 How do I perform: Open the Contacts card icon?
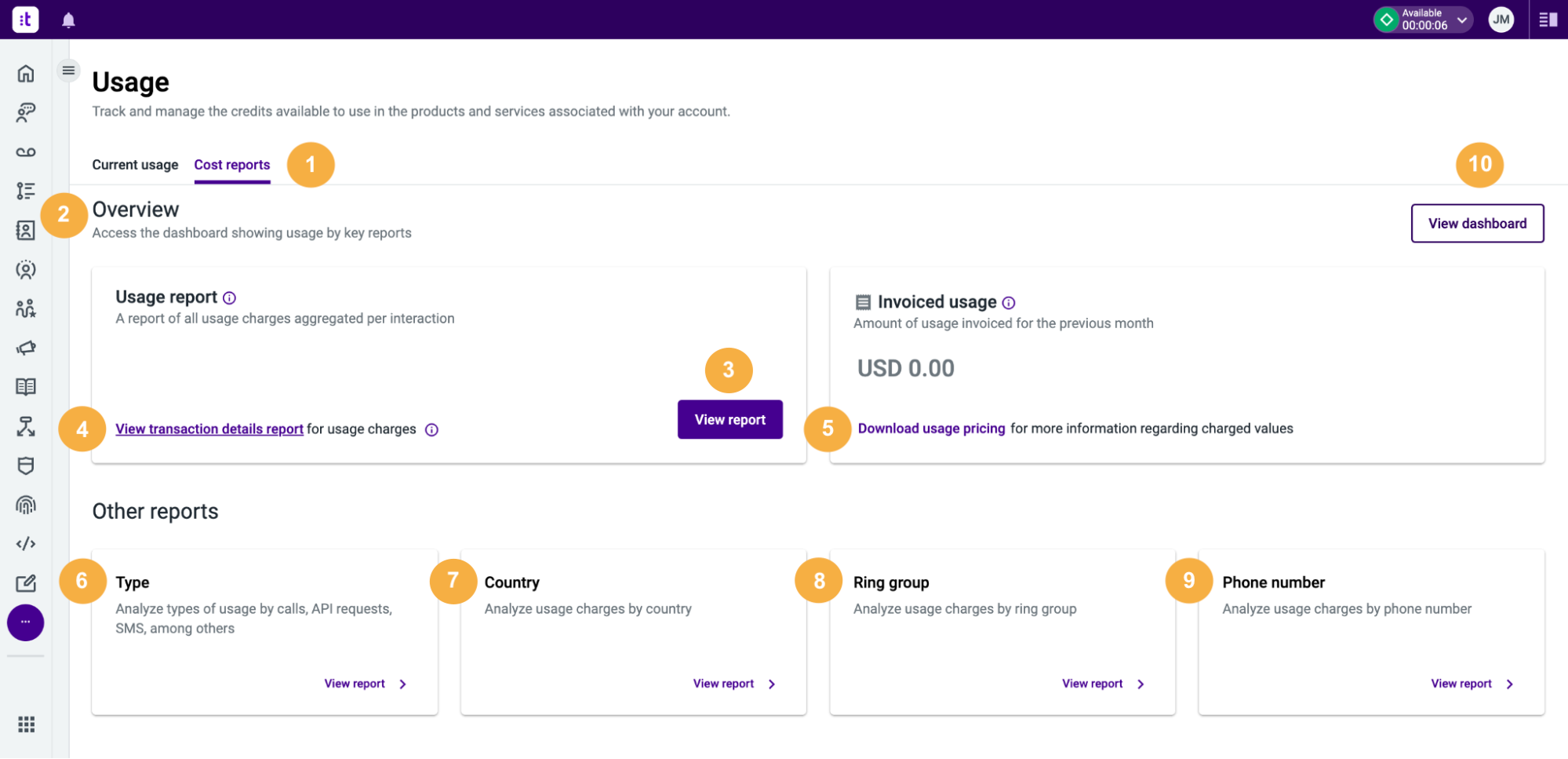coord(25,230)
